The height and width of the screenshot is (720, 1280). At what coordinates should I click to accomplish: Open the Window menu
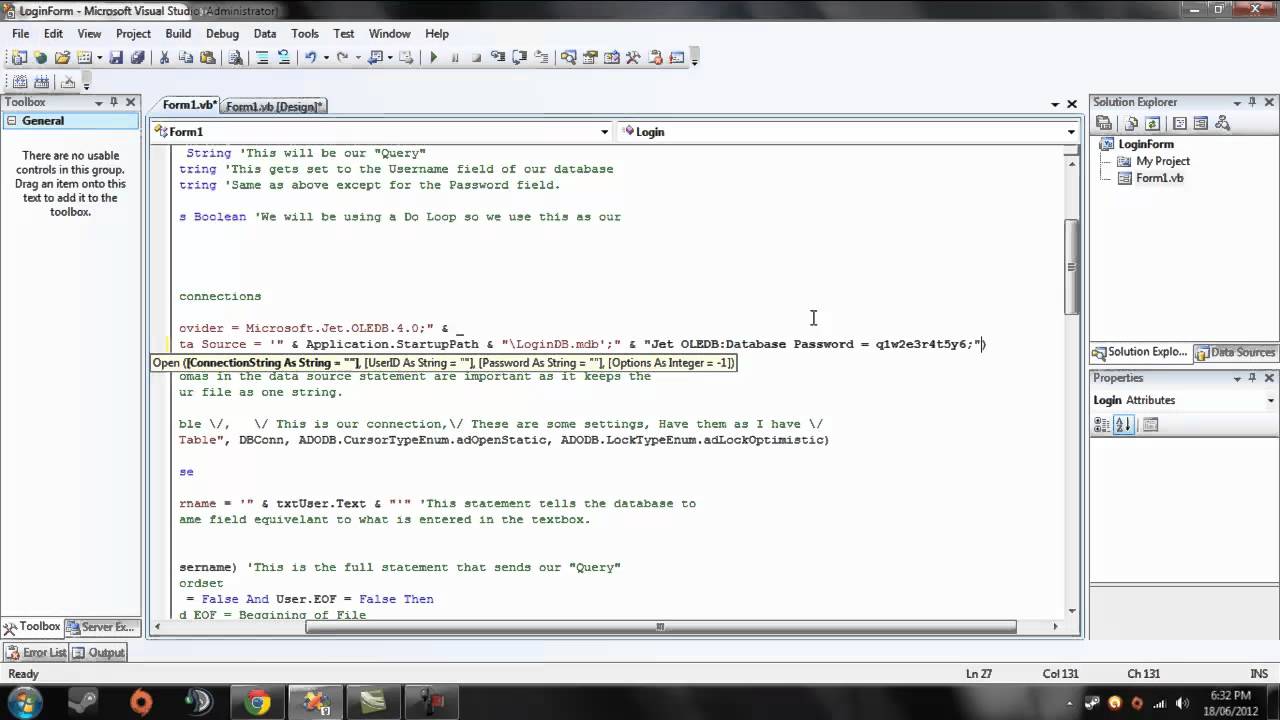point(389,33)
